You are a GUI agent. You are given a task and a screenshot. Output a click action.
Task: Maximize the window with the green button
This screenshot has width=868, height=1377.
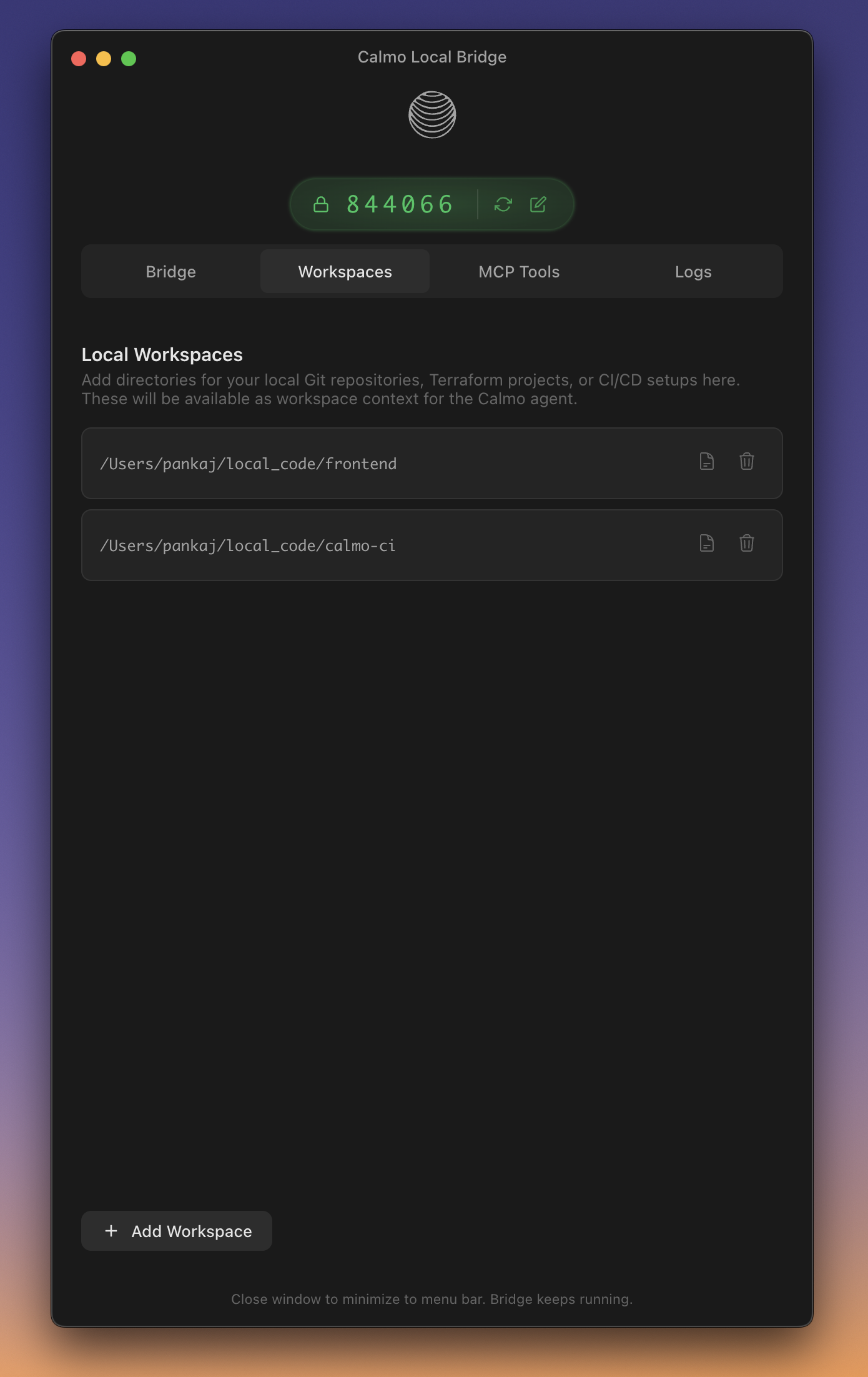[129, 59]
